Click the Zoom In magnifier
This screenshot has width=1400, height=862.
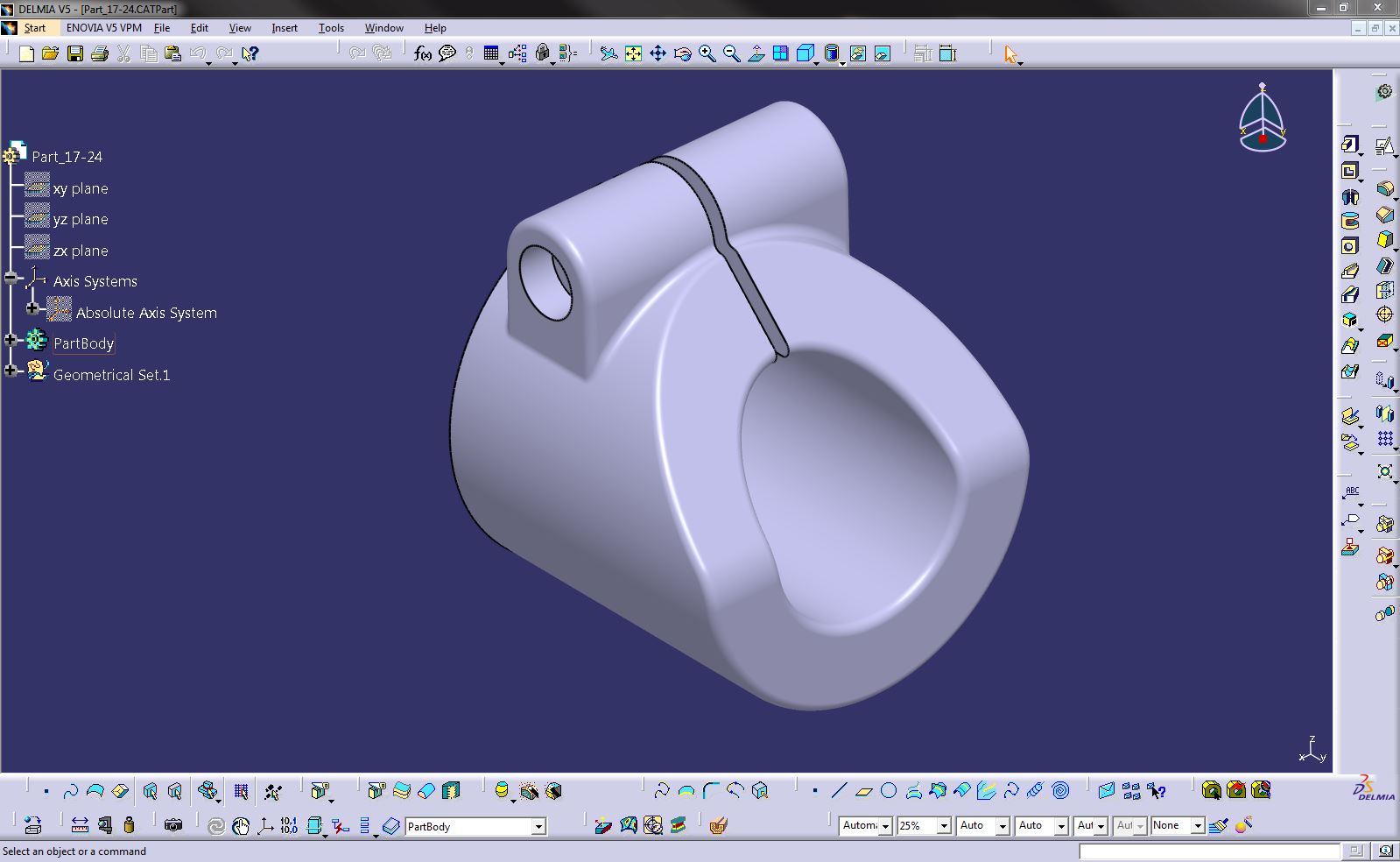[707, 54]
